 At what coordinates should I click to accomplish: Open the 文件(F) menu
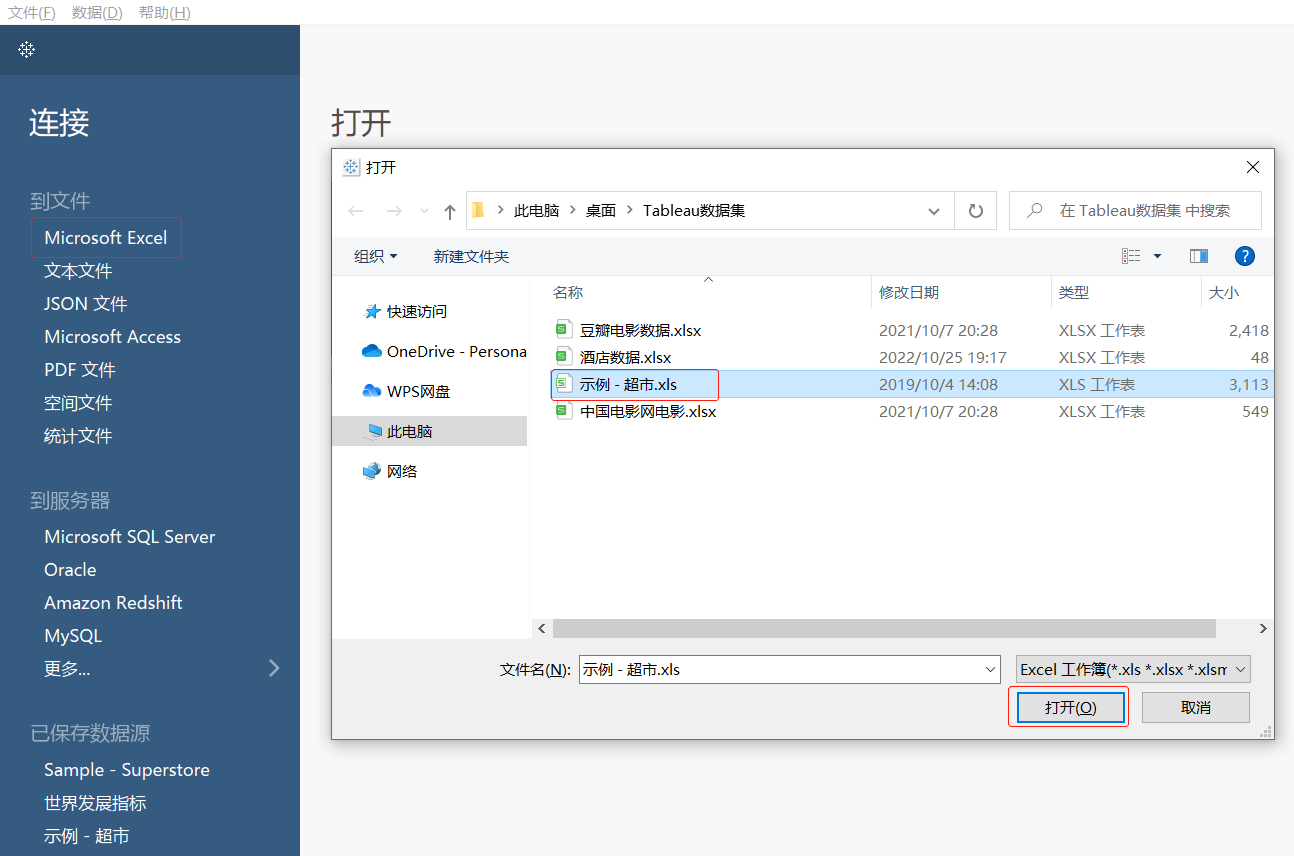(32, 12)
